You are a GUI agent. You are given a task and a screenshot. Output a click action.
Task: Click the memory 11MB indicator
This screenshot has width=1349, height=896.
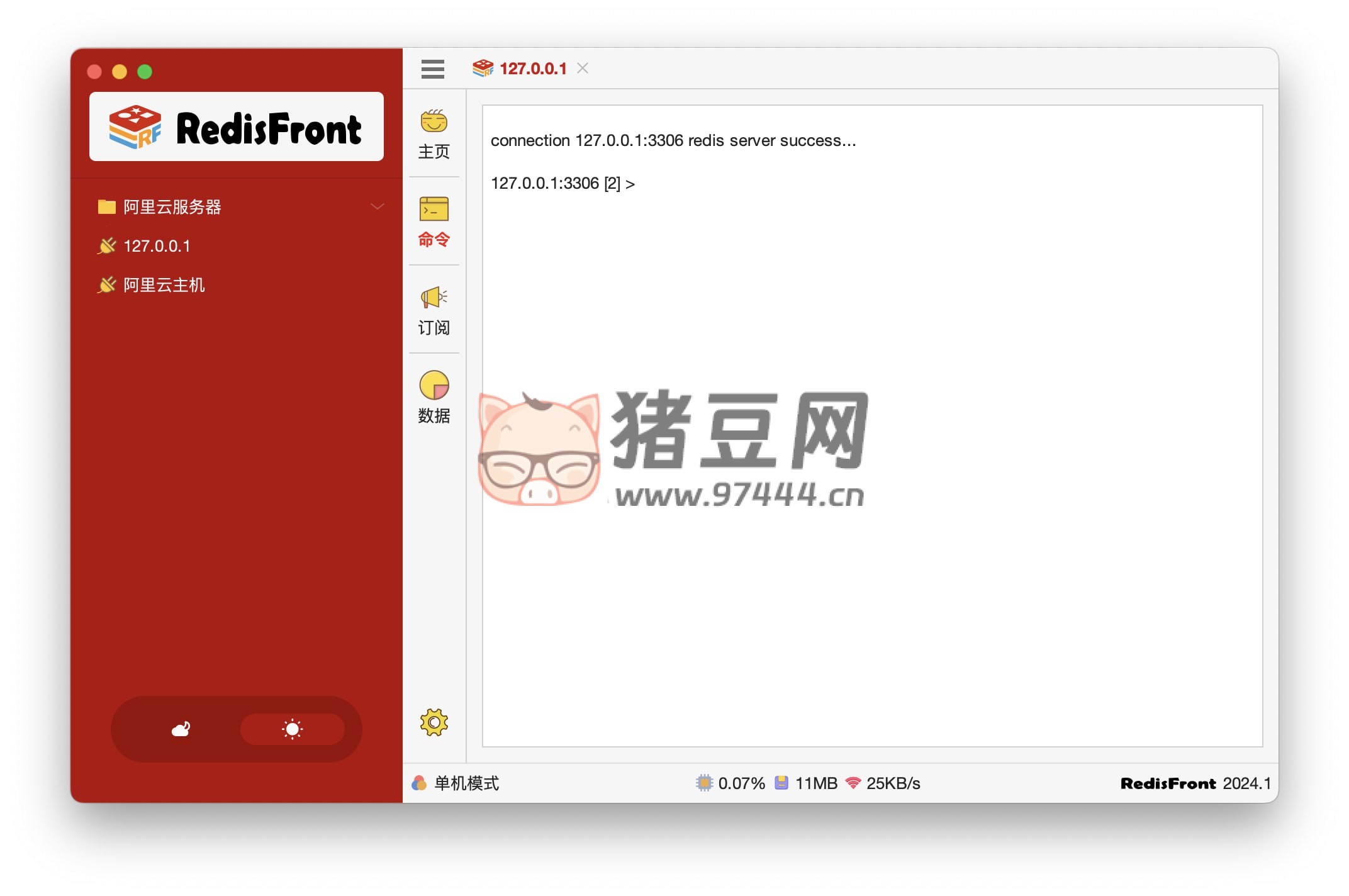point(805,783)
